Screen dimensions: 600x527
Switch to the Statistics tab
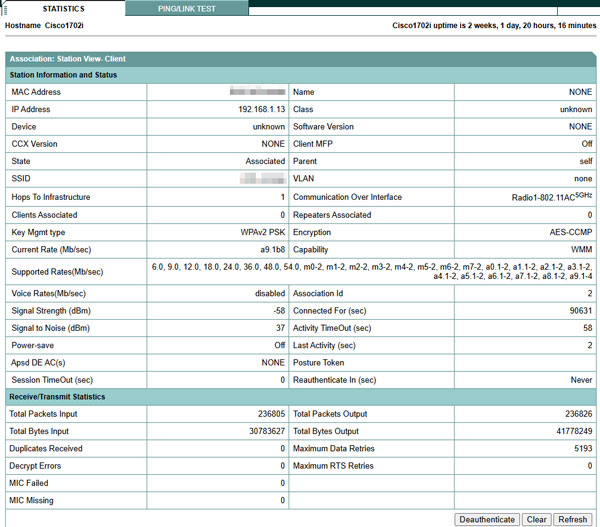62,8
